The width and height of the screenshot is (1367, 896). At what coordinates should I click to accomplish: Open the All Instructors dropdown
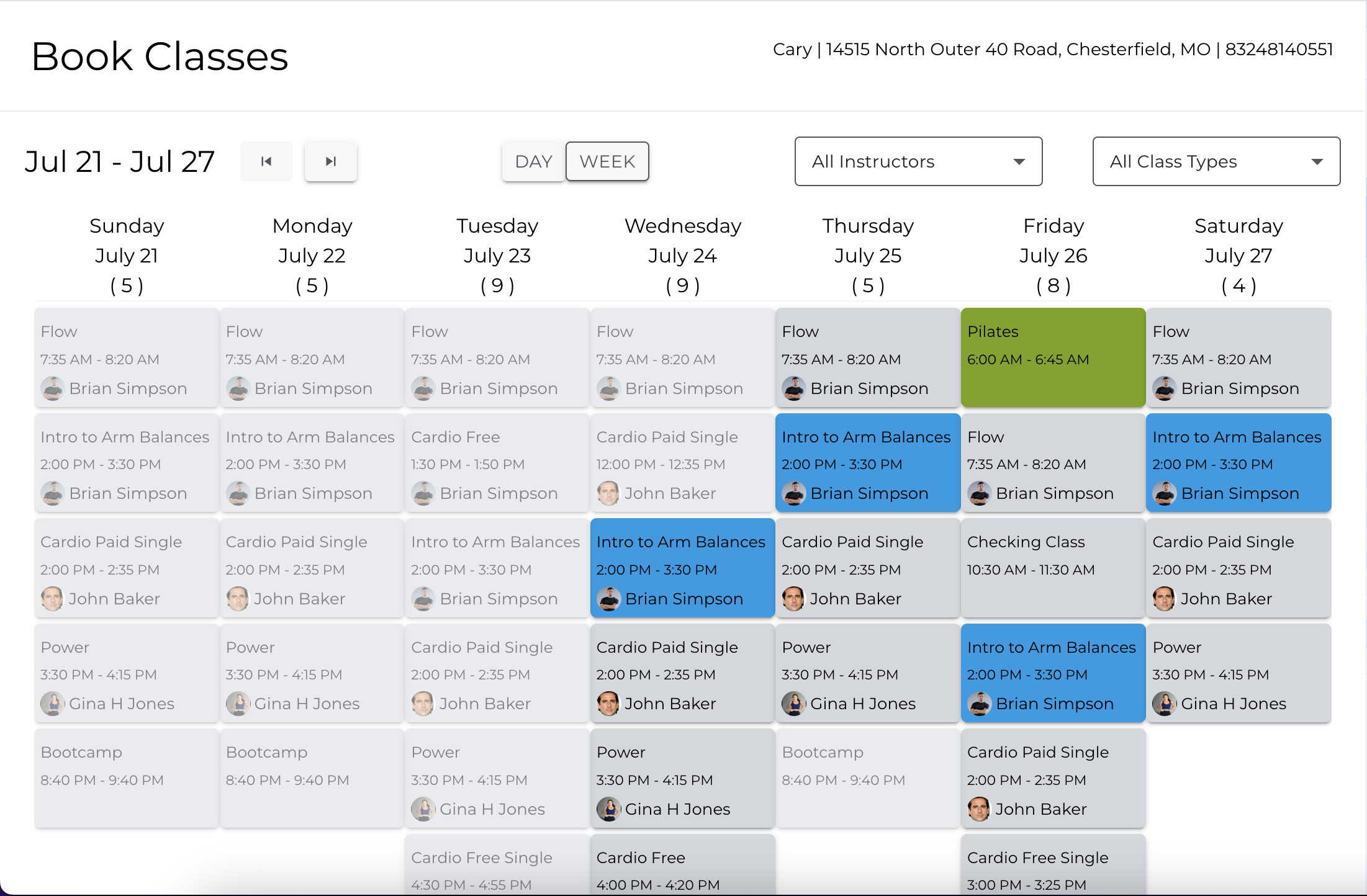pos(918,161)
